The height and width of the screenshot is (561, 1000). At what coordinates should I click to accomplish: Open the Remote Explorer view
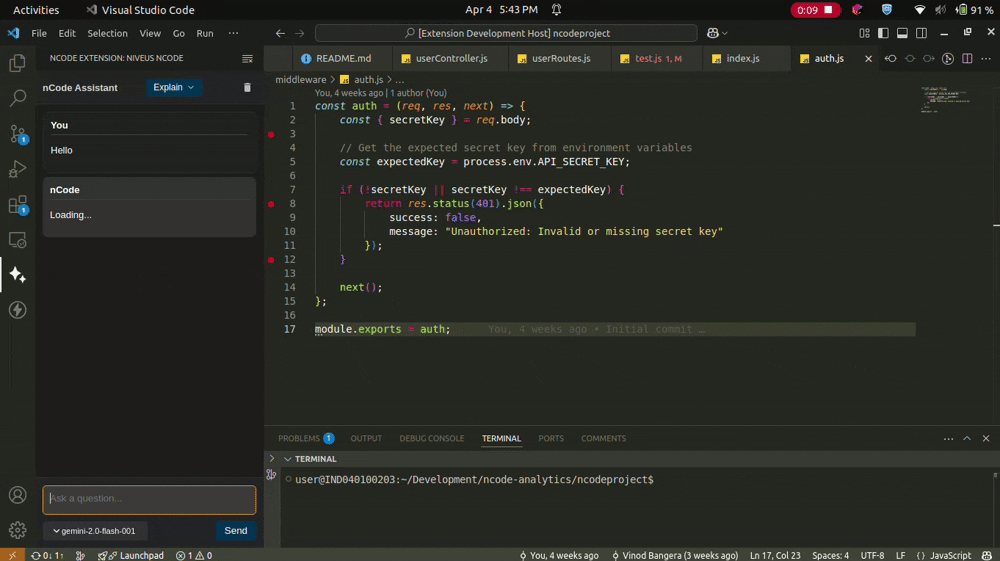pos(17,240)
